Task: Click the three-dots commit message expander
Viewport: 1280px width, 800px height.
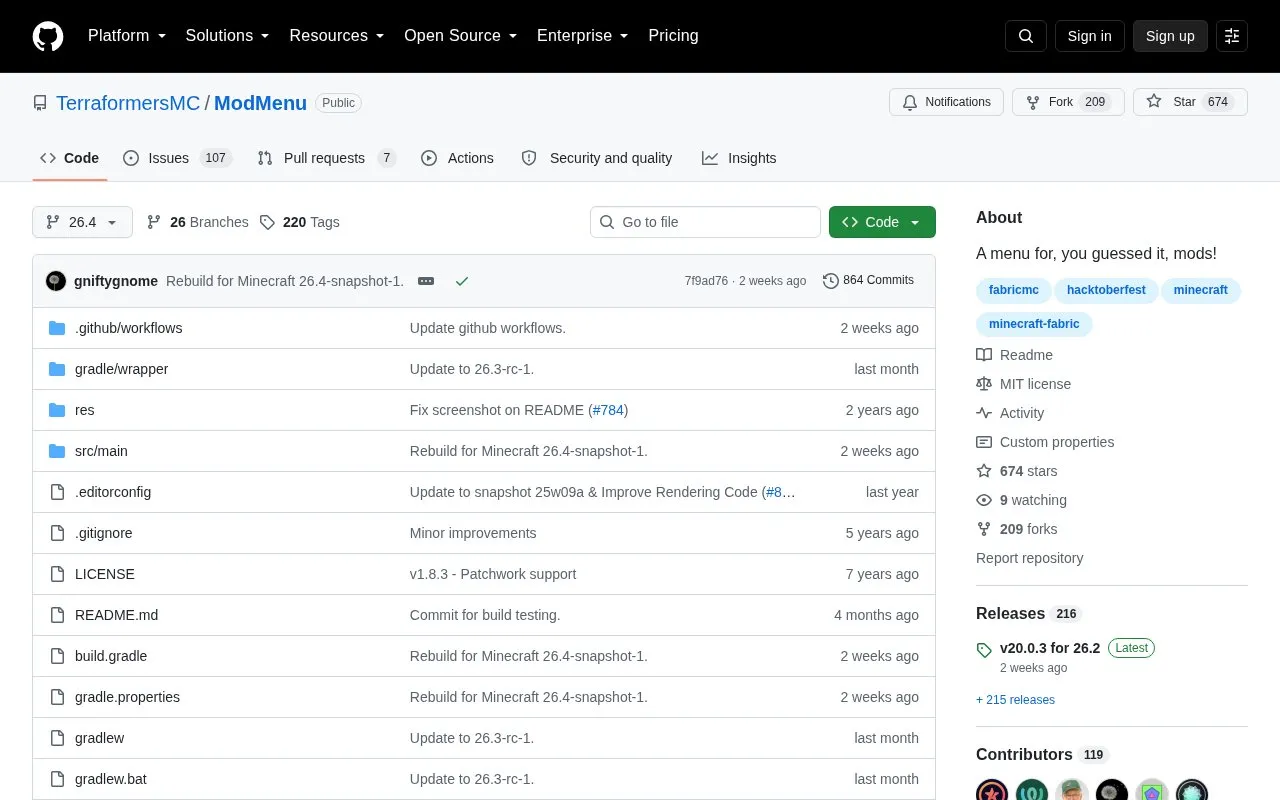Action: [426, 281]
